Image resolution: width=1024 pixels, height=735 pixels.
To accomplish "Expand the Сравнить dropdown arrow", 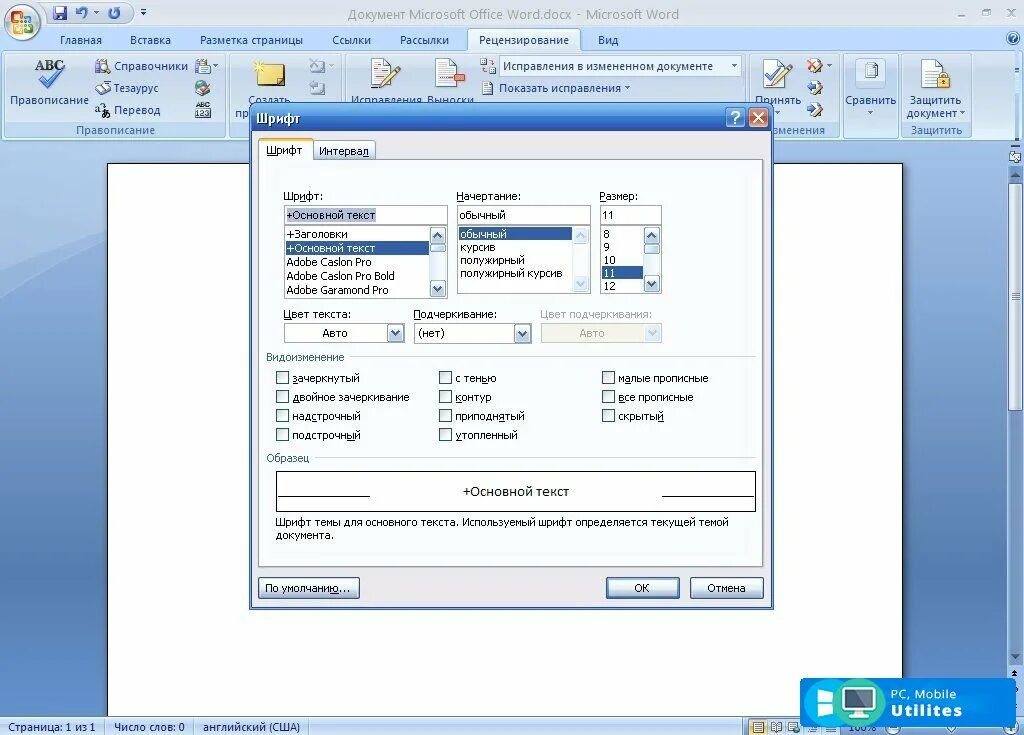I will (871, 114).
